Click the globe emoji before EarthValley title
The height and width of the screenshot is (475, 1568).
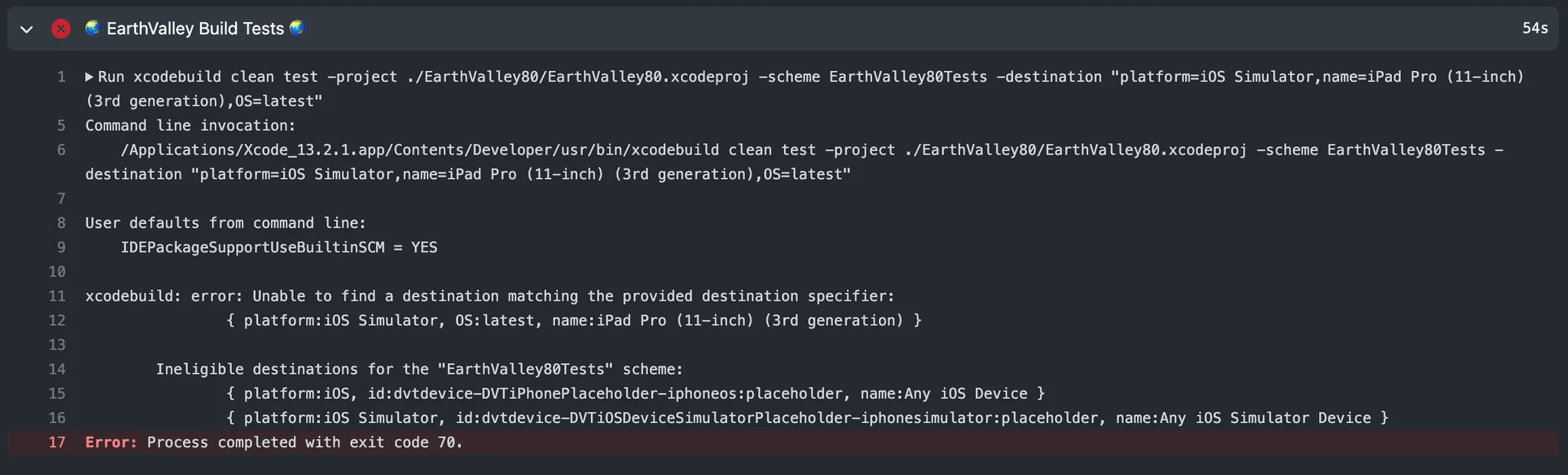click(x=93, y=28)
